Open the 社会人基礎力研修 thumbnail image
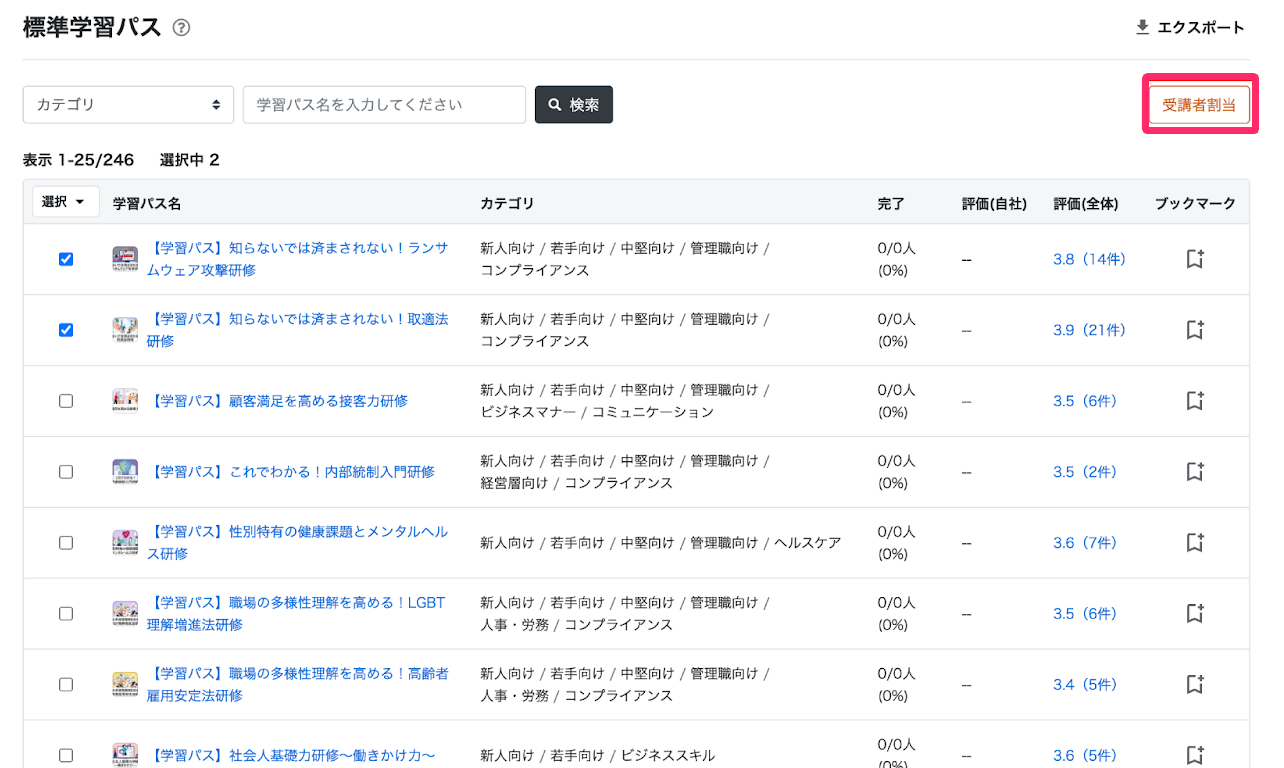1284x768 pixels. click(x=125, y=755)
